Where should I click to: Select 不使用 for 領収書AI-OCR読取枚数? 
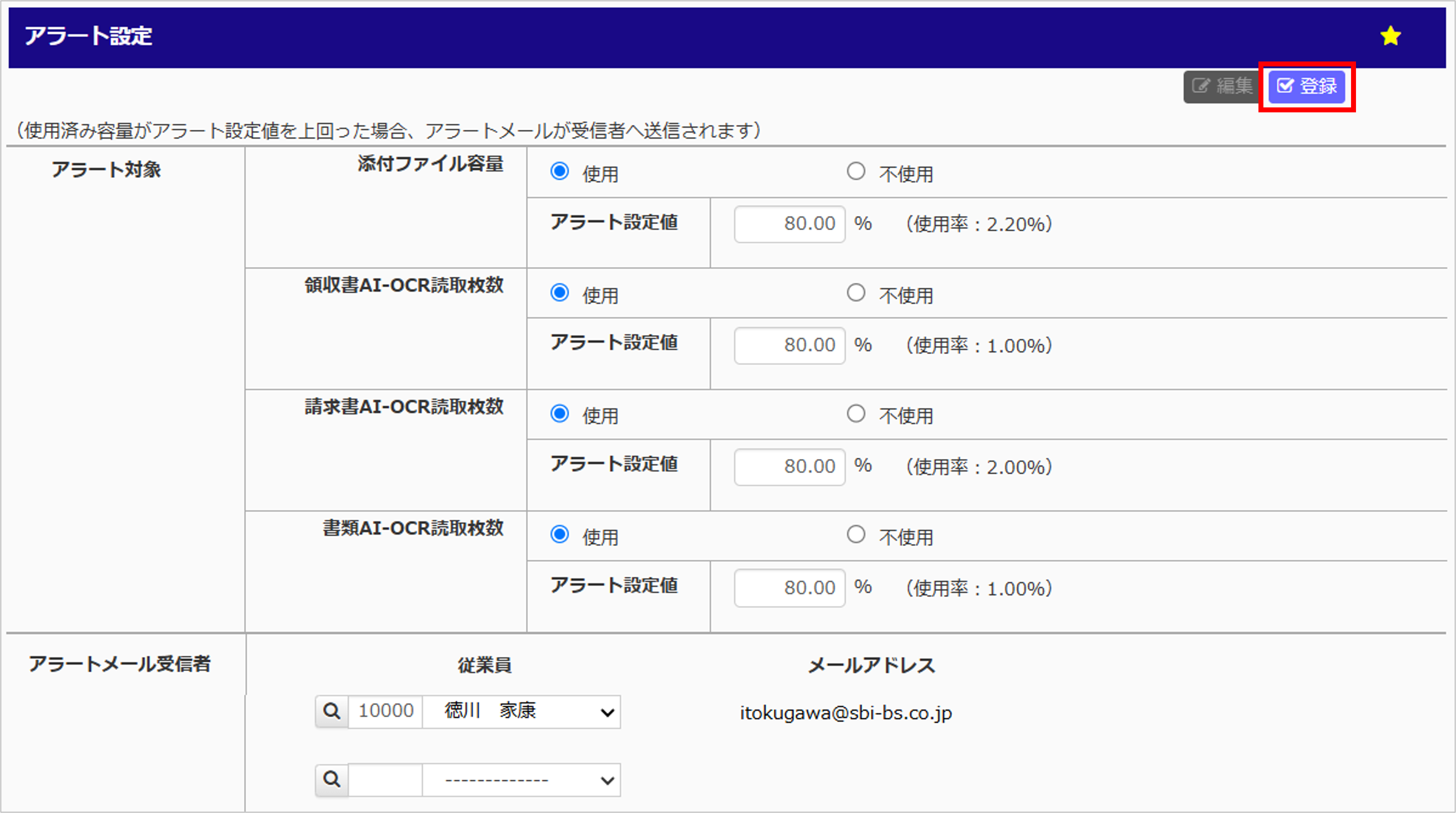click(856, 293)
